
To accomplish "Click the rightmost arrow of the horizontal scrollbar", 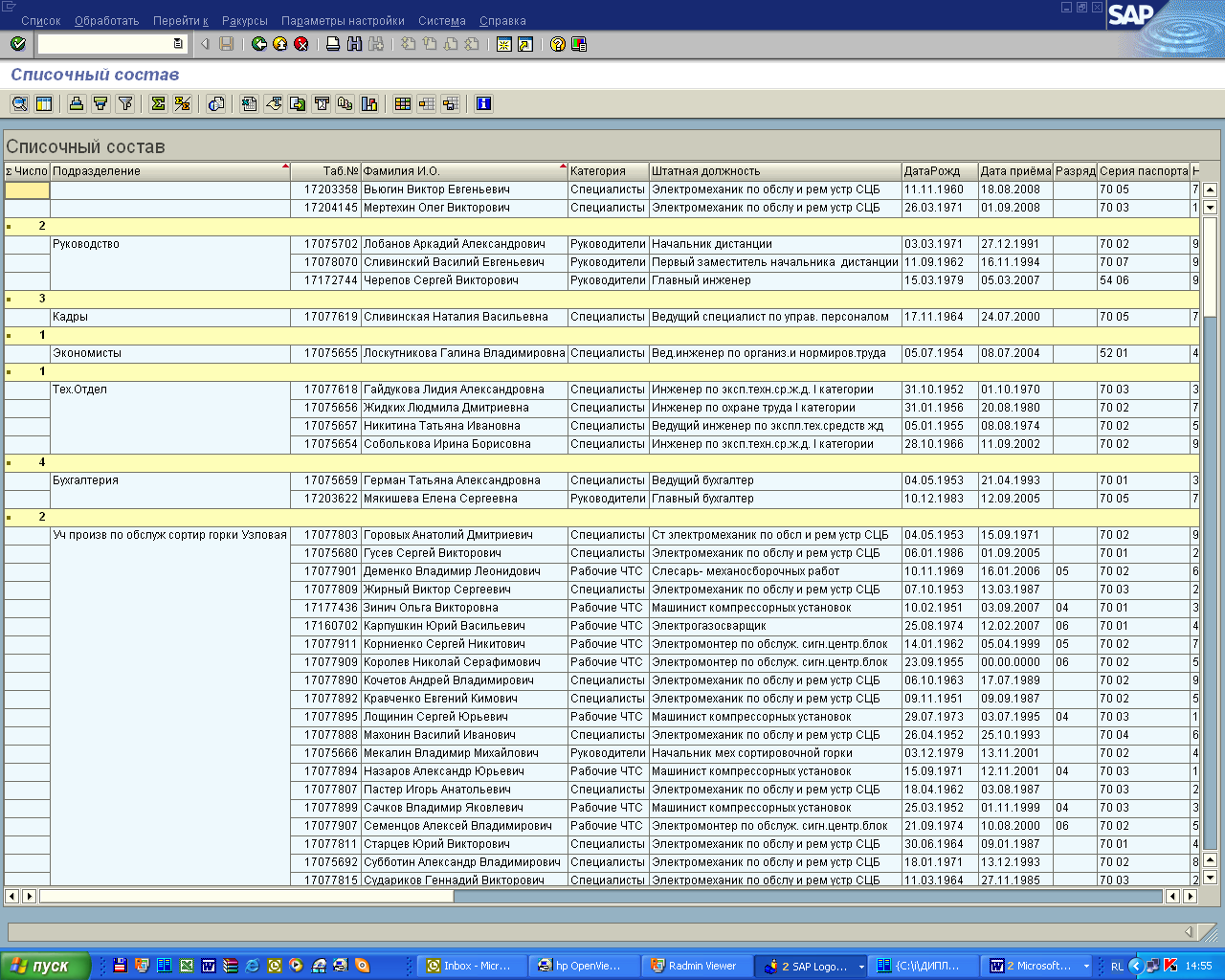I will [x=1190, y=897].
